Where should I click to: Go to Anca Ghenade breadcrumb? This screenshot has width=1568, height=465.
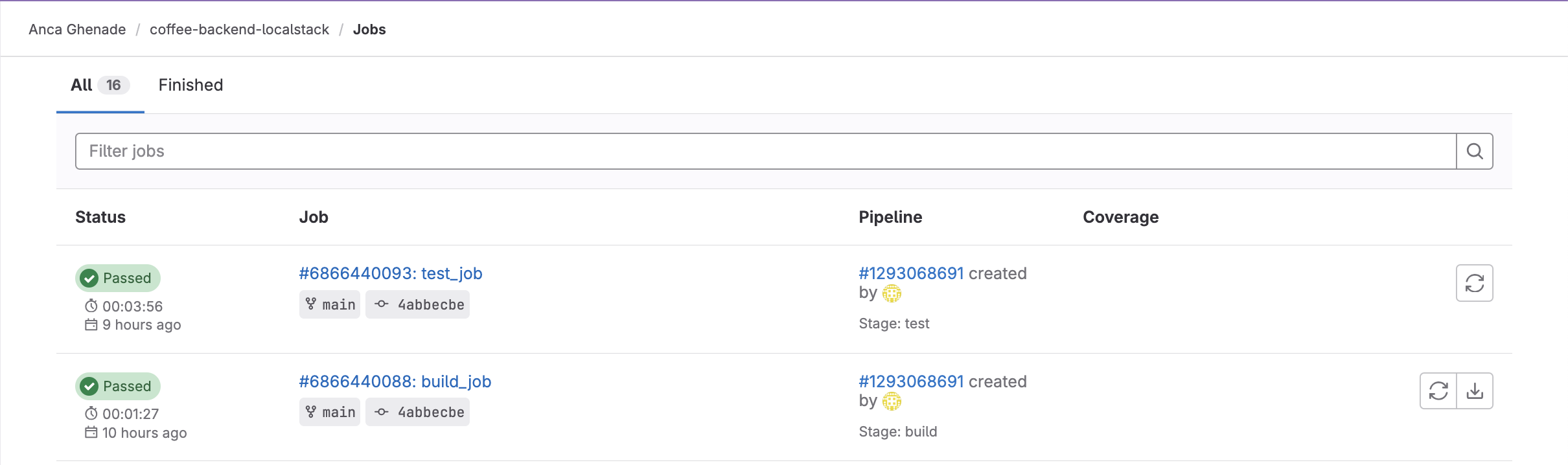point(77,30)
